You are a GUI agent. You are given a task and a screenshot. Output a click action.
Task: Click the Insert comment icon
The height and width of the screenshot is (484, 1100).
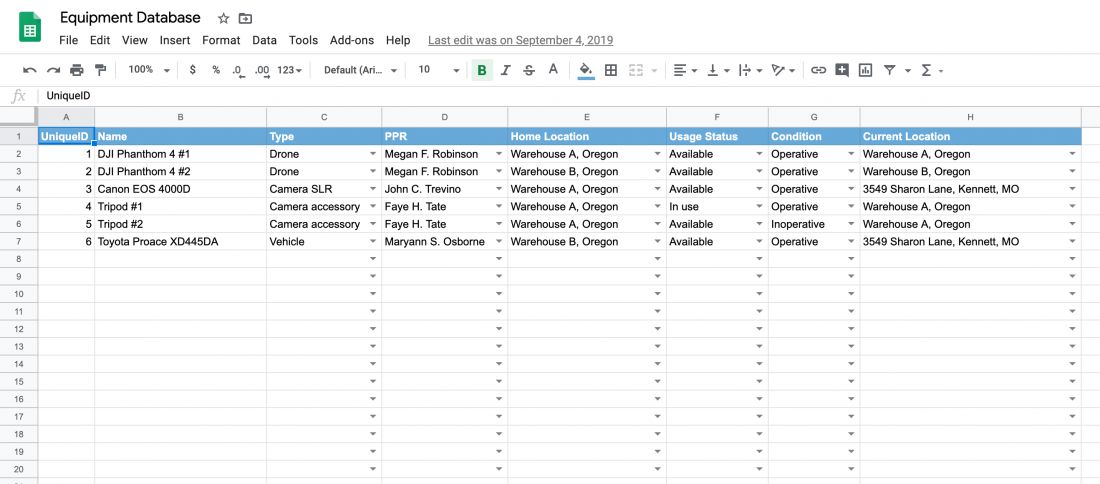[842, 70]
